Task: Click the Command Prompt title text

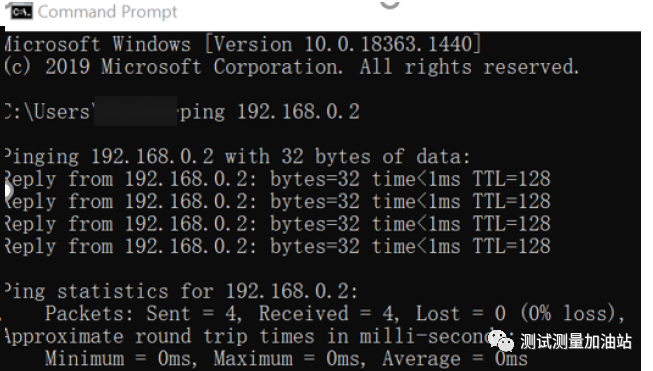Action: click(x=107, y=12)
